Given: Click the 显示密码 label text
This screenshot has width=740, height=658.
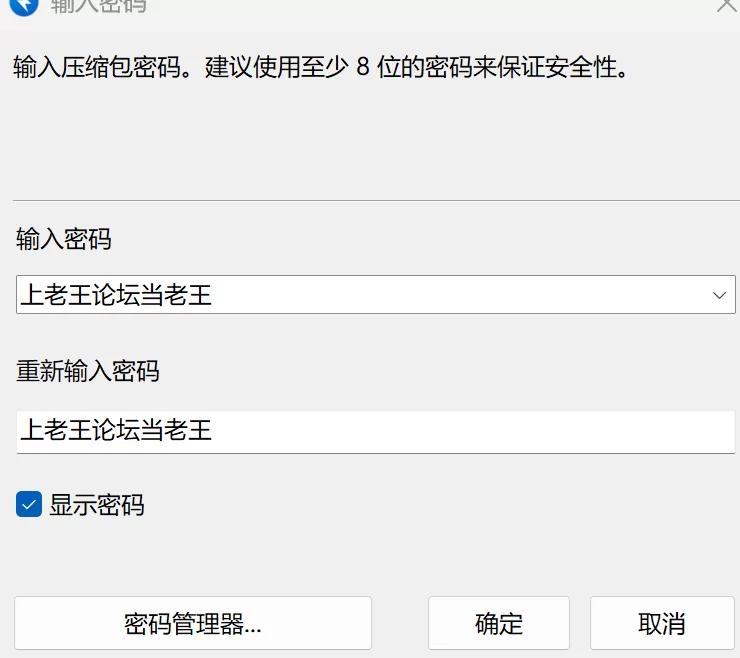Looking at the screenshot, I should click(97, 505).
